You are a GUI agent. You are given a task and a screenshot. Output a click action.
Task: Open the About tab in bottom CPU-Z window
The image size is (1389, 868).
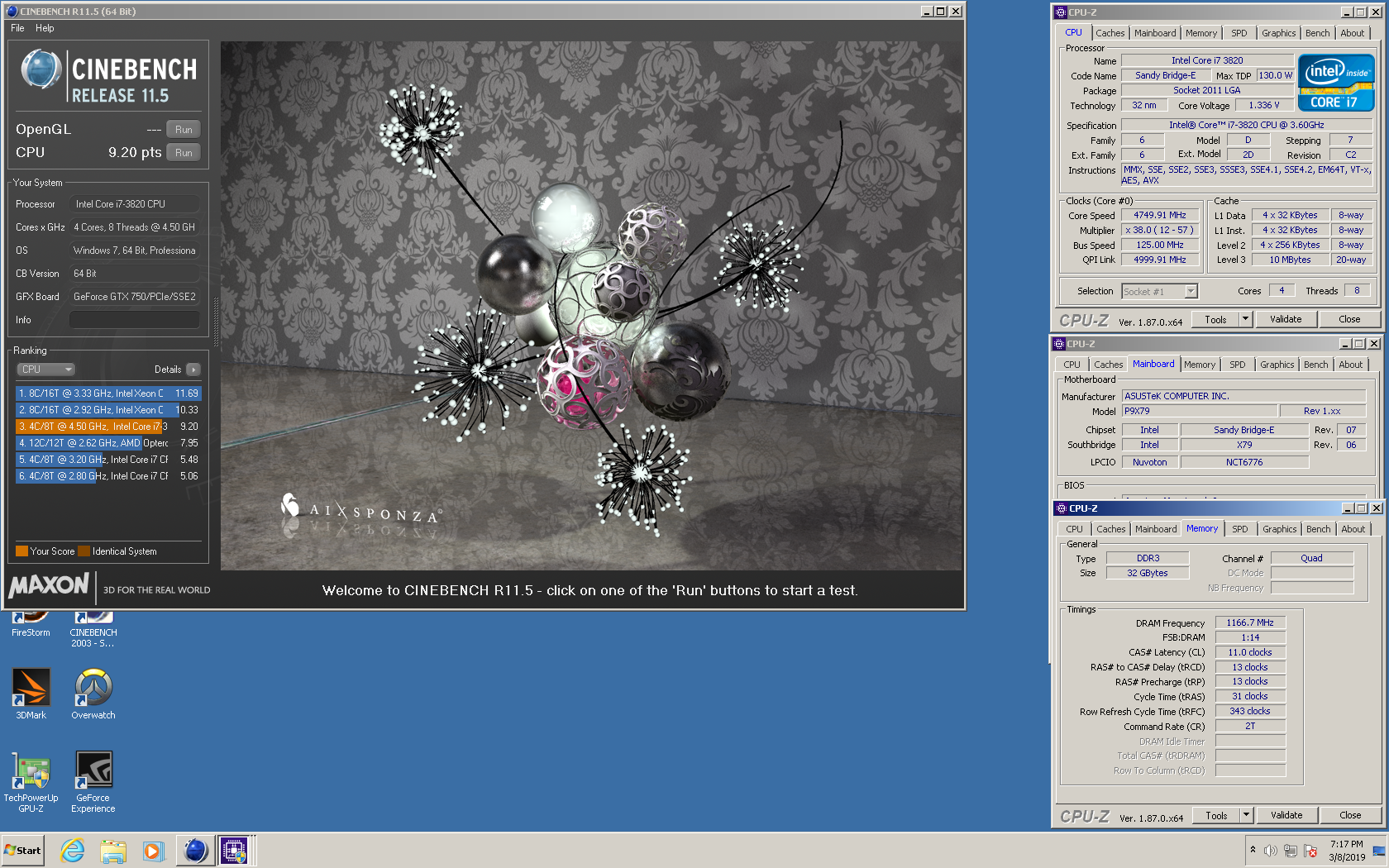[x=1353, y=529]
